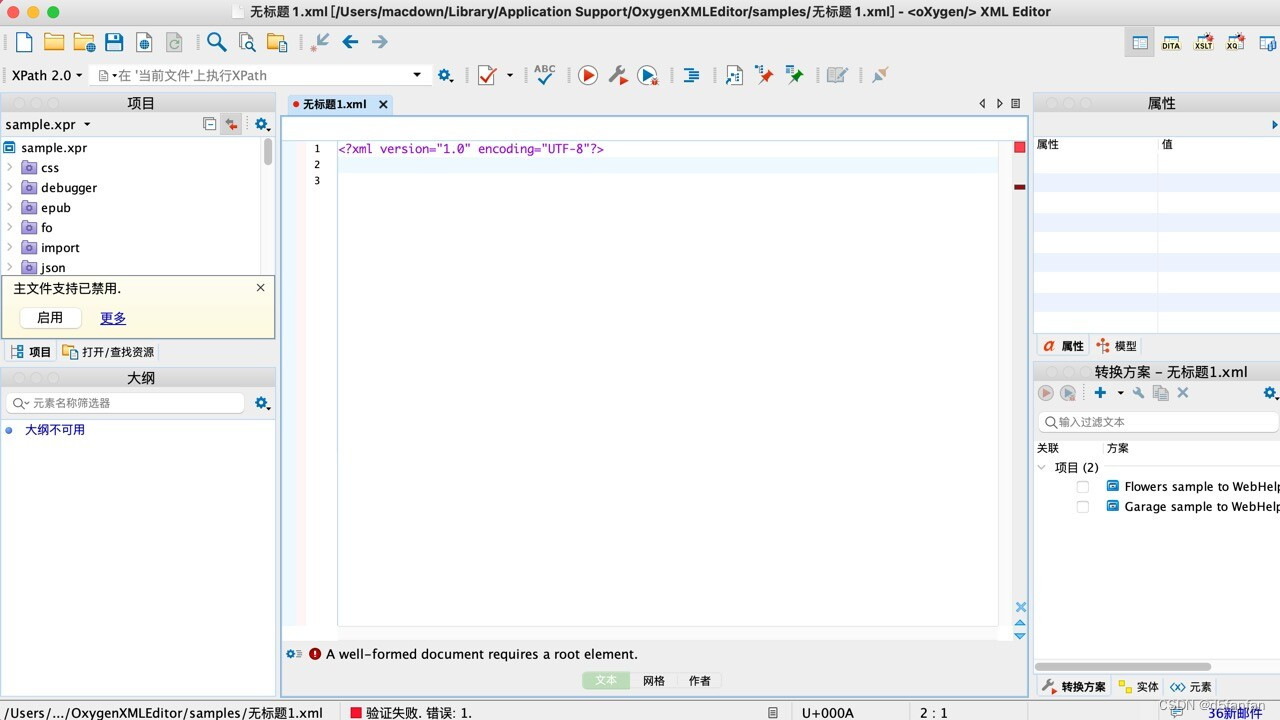Image resolution: width=1280 pixels, height=720 pixels.
Task: Switch to the 网格 (Grid) editing tab
Action: [x=653, y=680]
